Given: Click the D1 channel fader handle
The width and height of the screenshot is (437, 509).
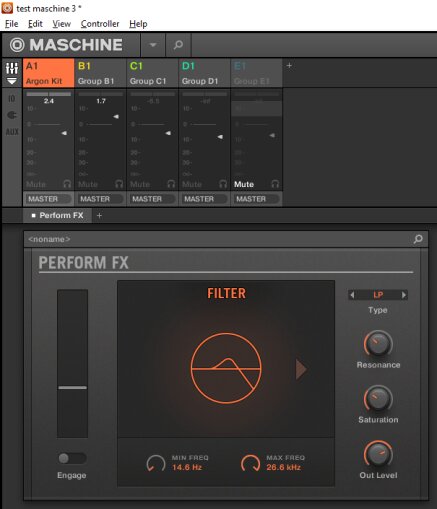Looking at the screenshot, I should point(220,137).
